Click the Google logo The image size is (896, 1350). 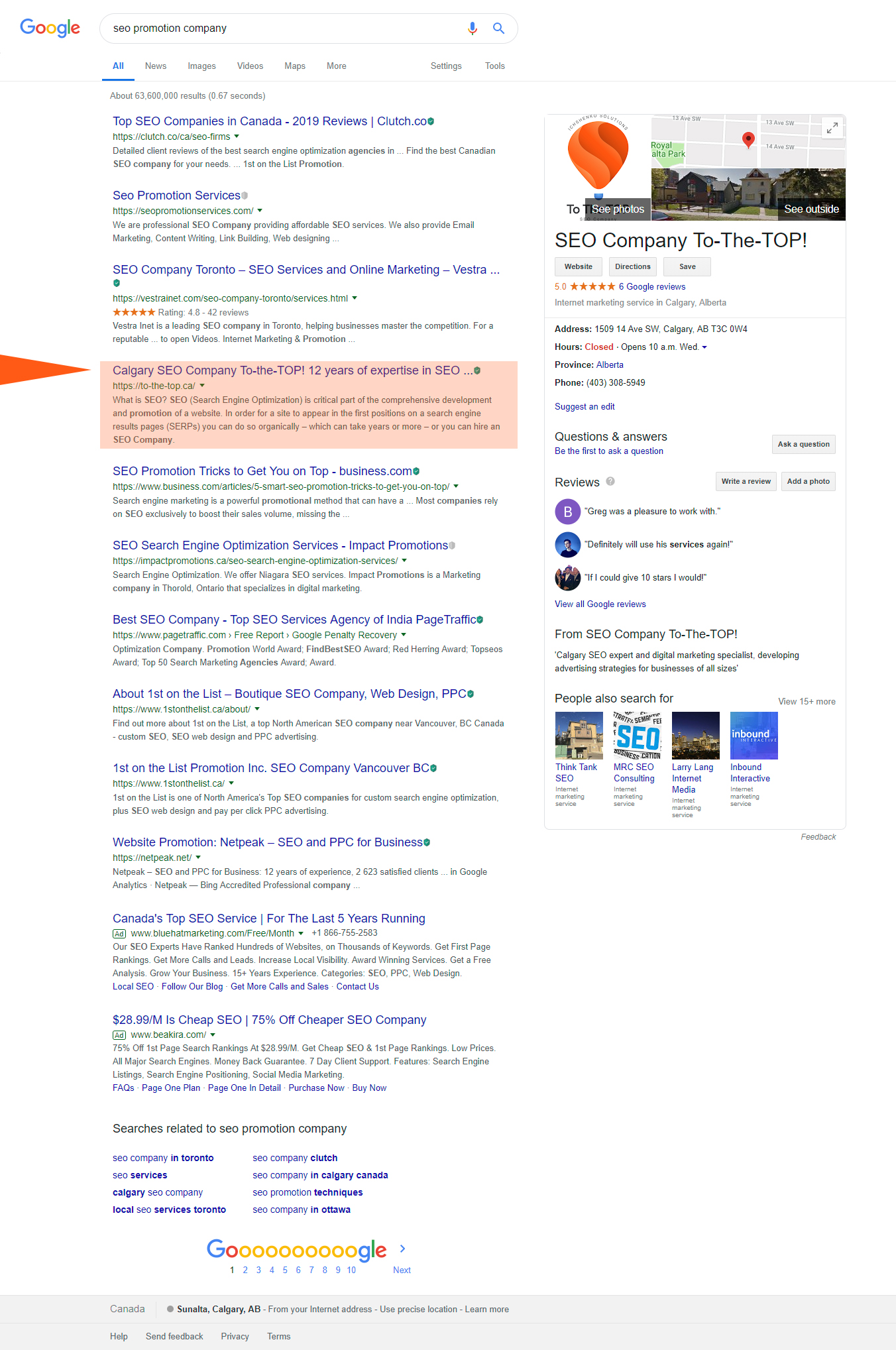(x=50, y=28)
